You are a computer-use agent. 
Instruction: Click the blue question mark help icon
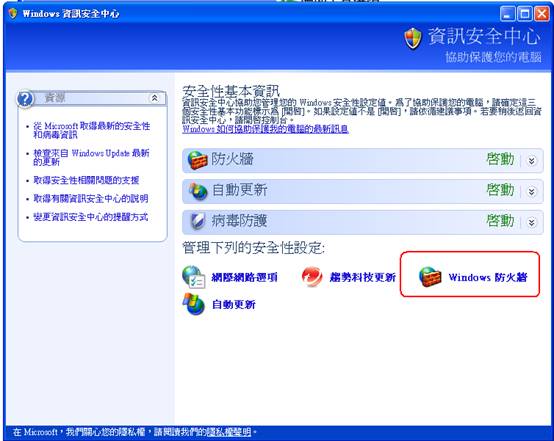(25, 99)
